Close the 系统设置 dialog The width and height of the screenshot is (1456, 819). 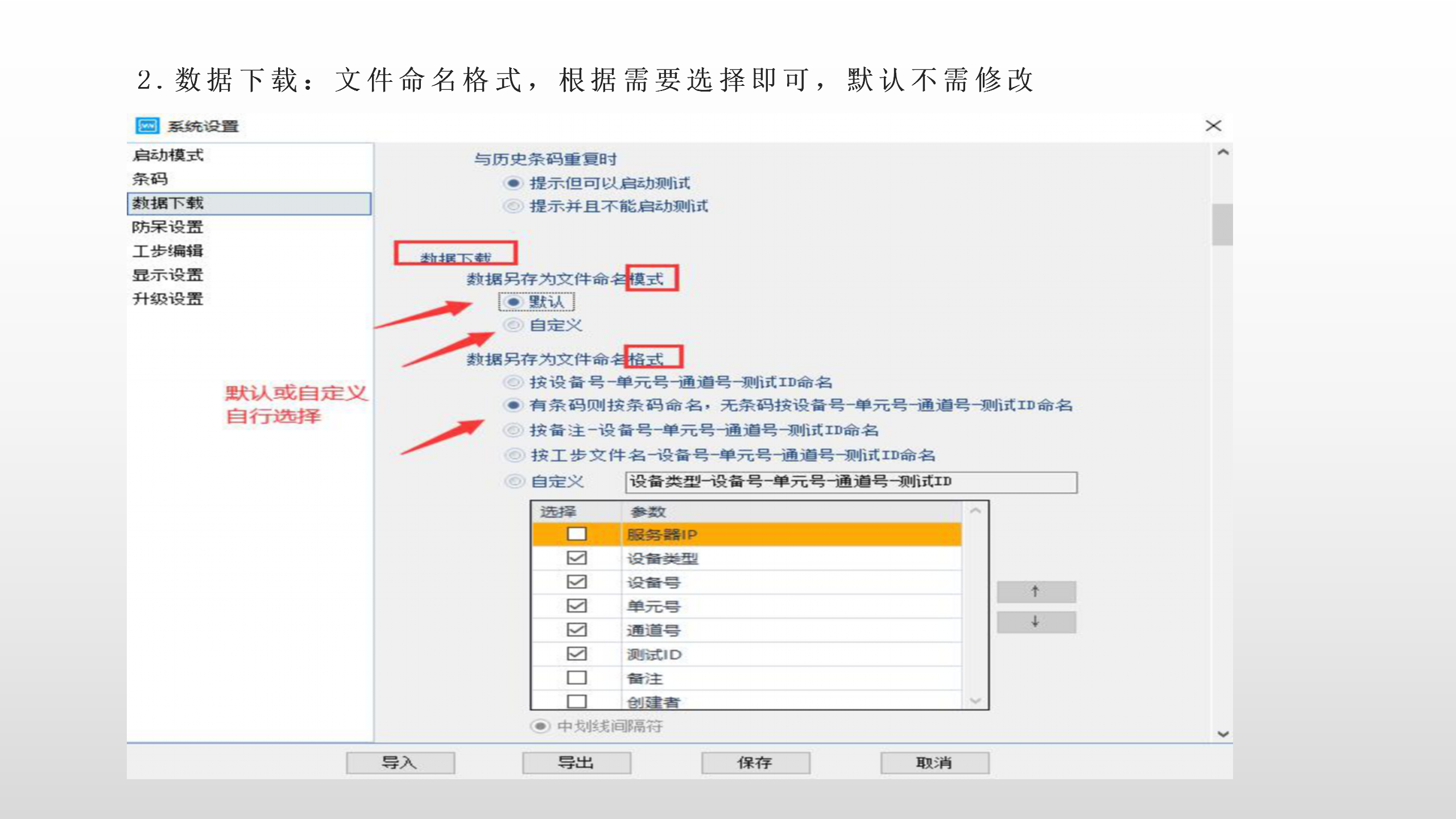tap(1213, 126)
